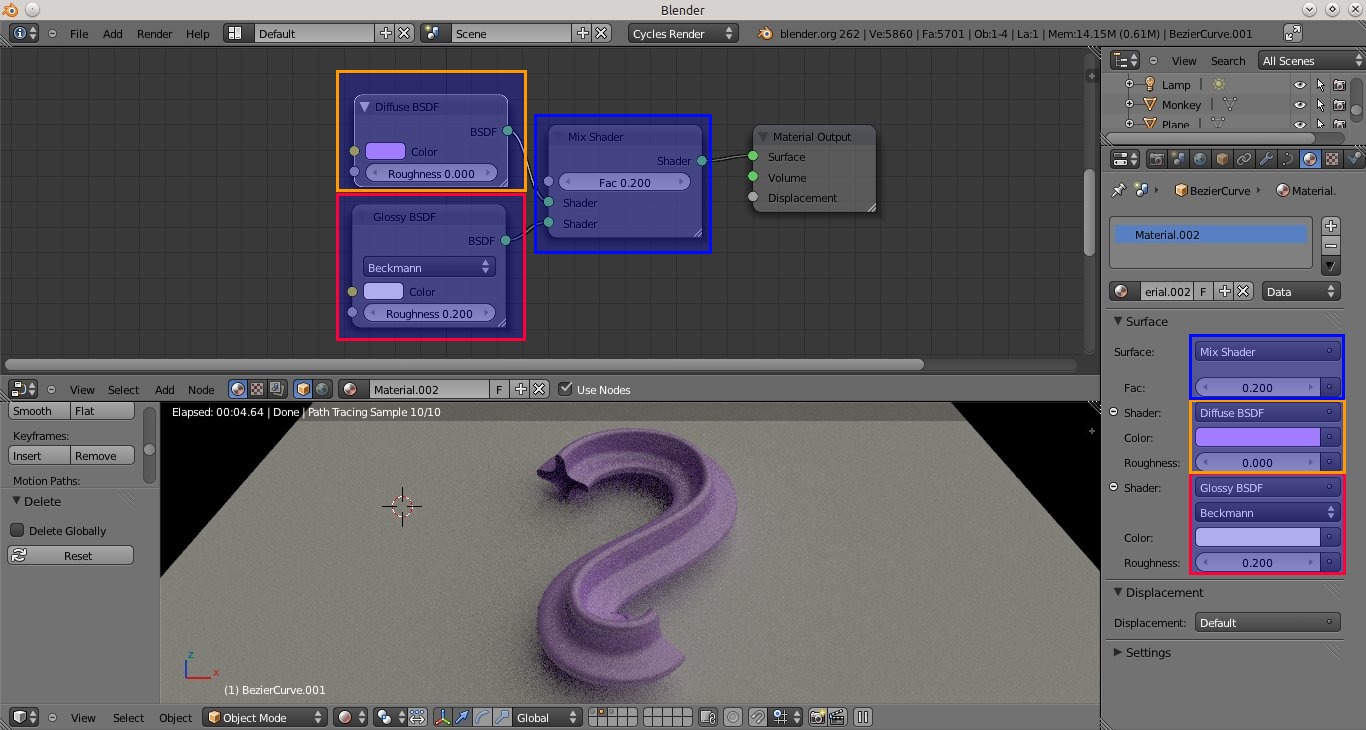Click the Diffuse BSDF node color swatch
Screen dimensions: 1366x730
385,151
